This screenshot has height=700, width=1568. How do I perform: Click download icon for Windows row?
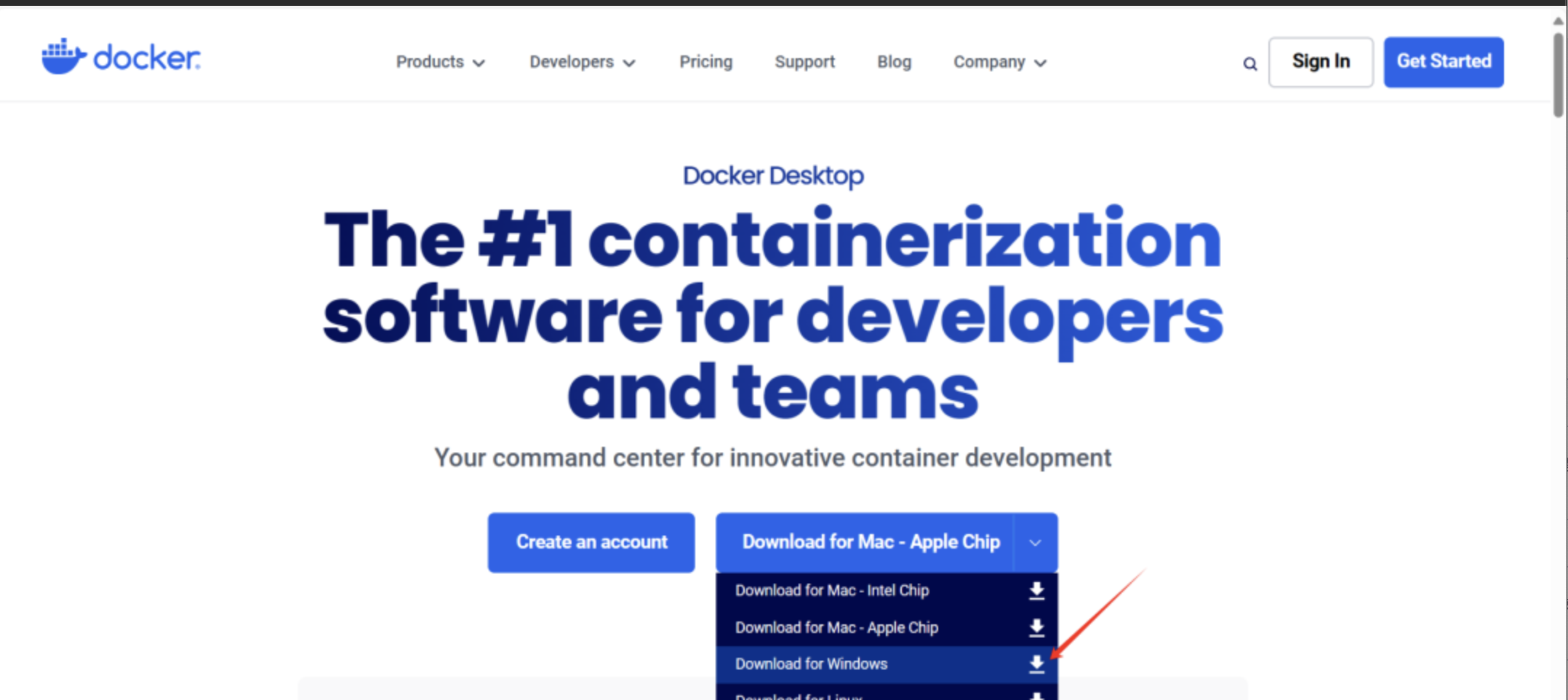coord(1036,664)
